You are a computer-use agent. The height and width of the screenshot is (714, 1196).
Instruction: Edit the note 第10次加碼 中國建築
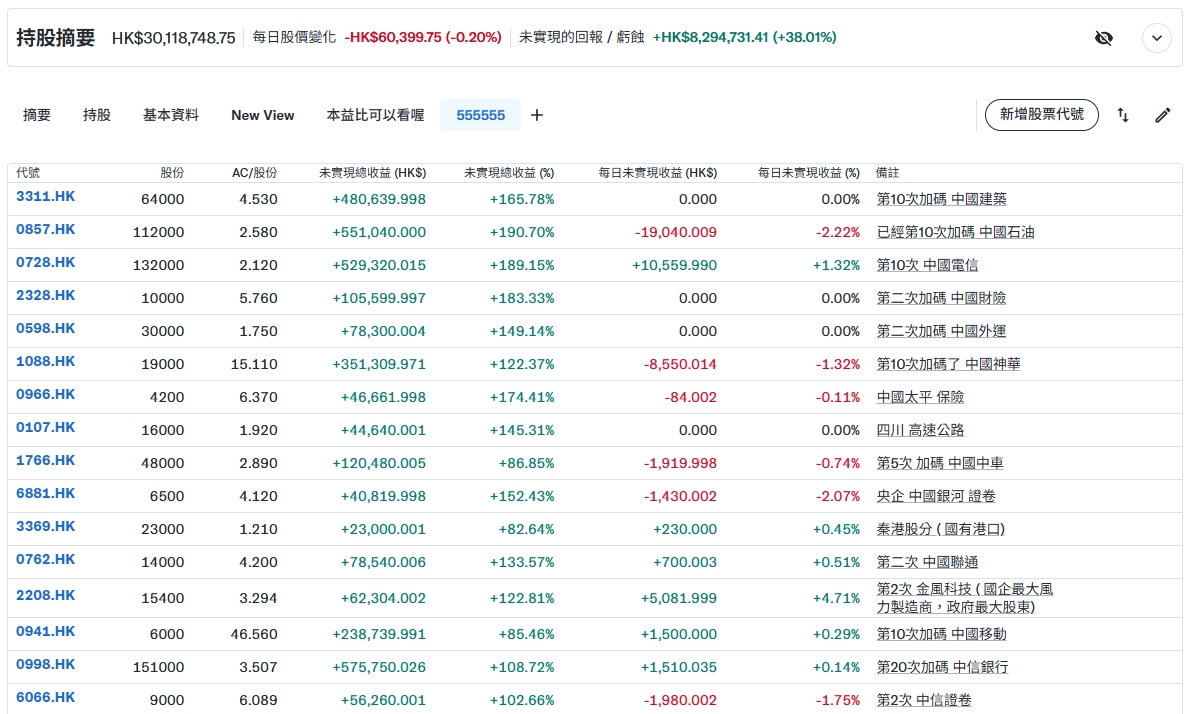click(x=941, y=199)
